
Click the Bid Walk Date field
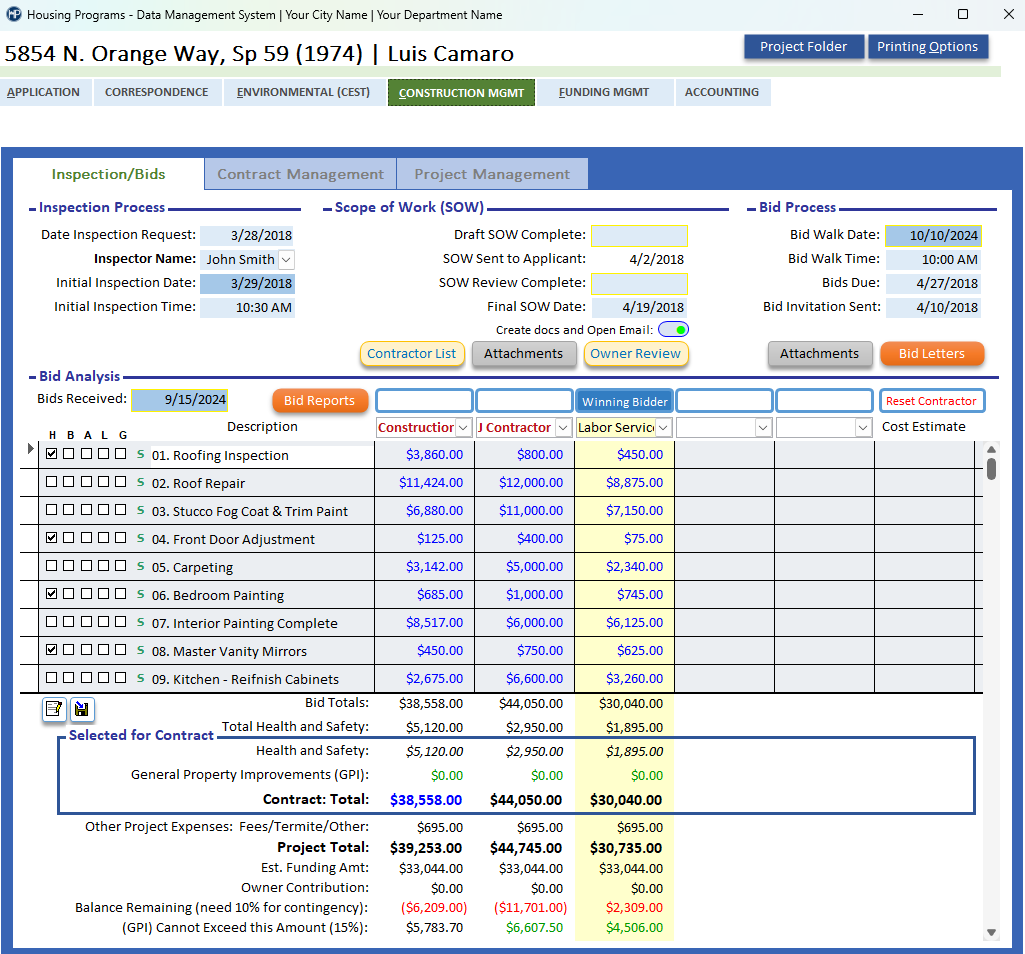tap(933, 235)
